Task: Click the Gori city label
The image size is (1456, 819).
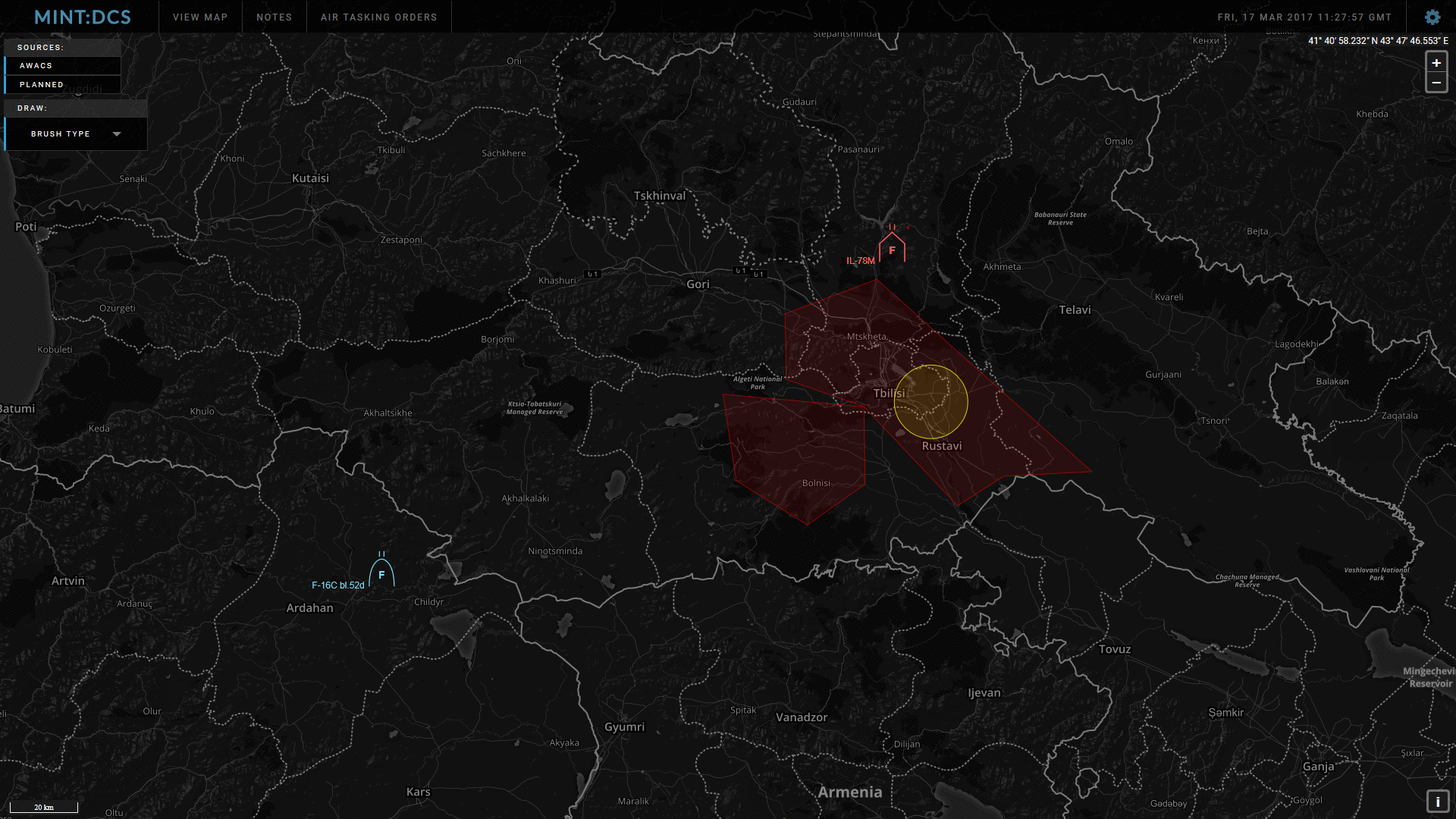Action: 698,284
